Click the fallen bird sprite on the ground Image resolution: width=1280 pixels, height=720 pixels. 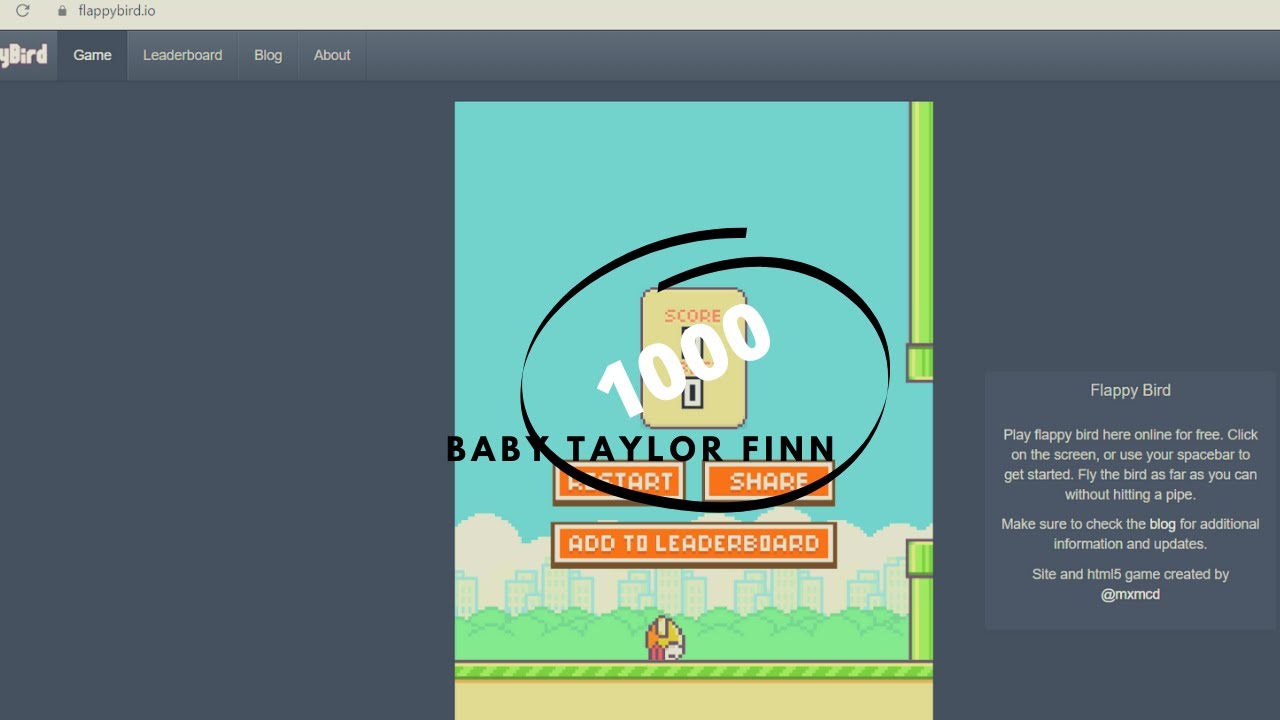click(x=665, y=639)
